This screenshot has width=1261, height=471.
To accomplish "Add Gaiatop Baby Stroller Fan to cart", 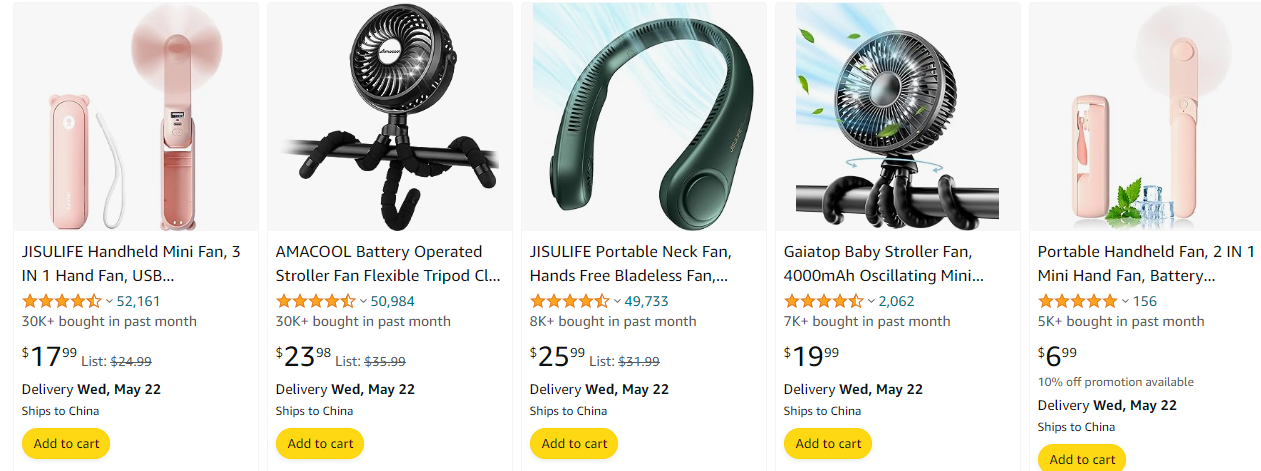I will pos(828,443).
